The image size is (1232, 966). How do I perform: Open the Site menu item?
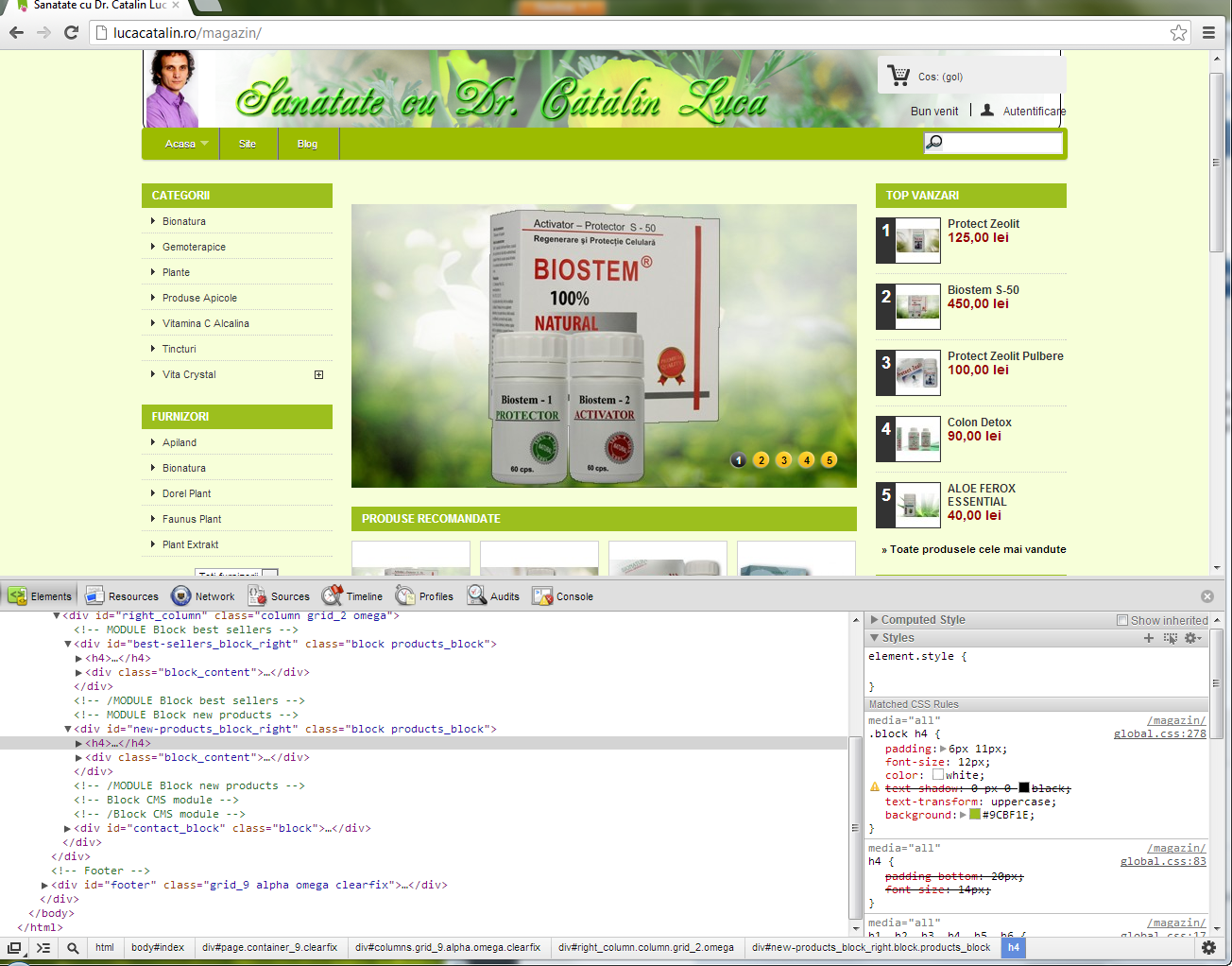pyautogui.click(x=248, y=144)
